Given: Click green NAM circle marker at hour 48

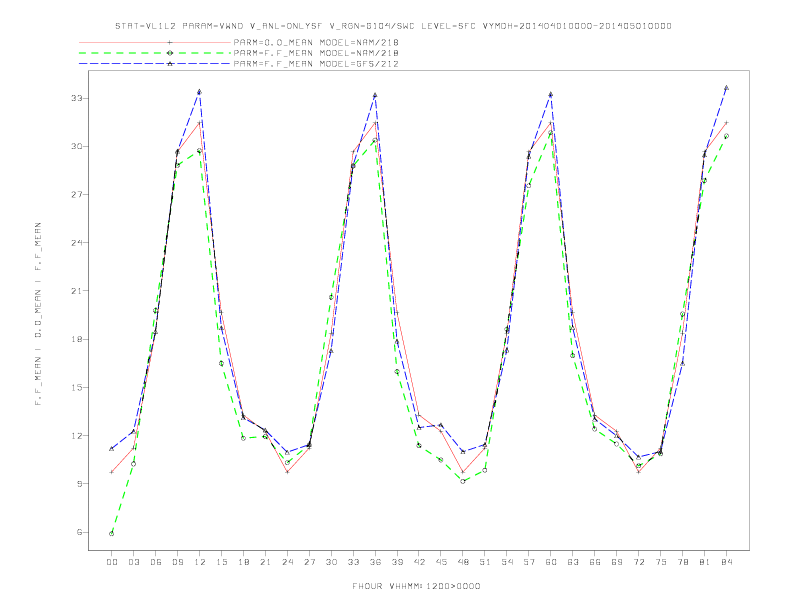Looking at the screenshot, I should [x=463, y=481].
